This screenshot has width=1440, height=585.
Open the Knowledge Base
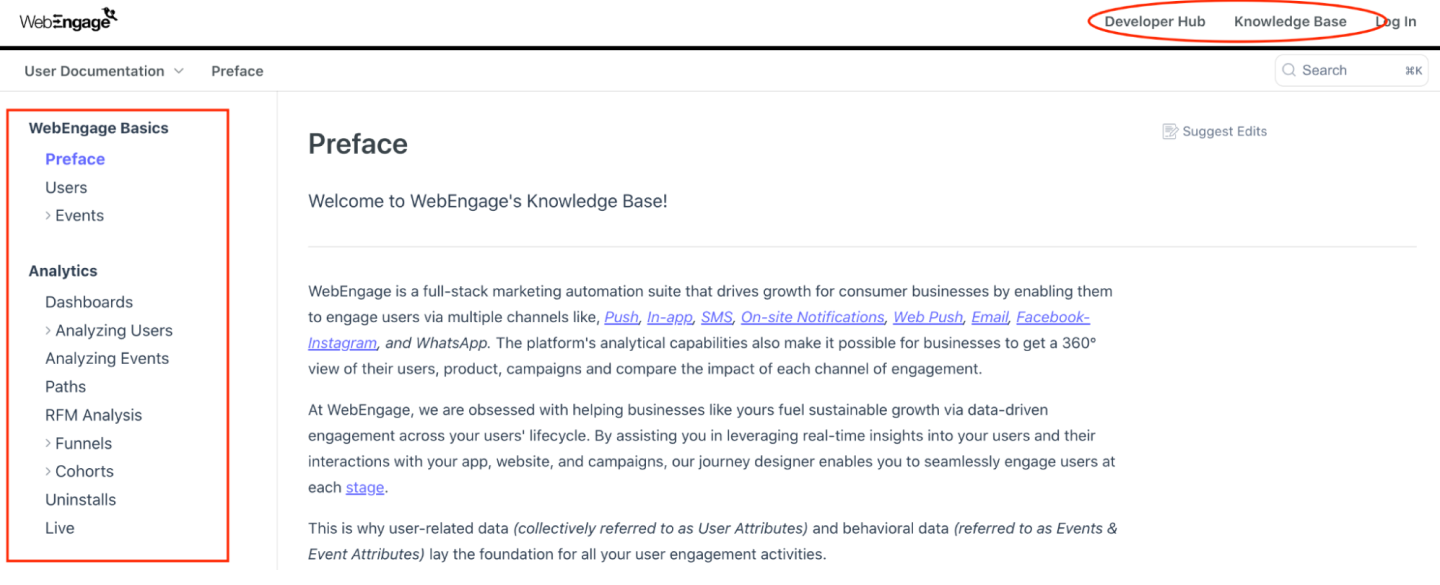pos(1290,21)
